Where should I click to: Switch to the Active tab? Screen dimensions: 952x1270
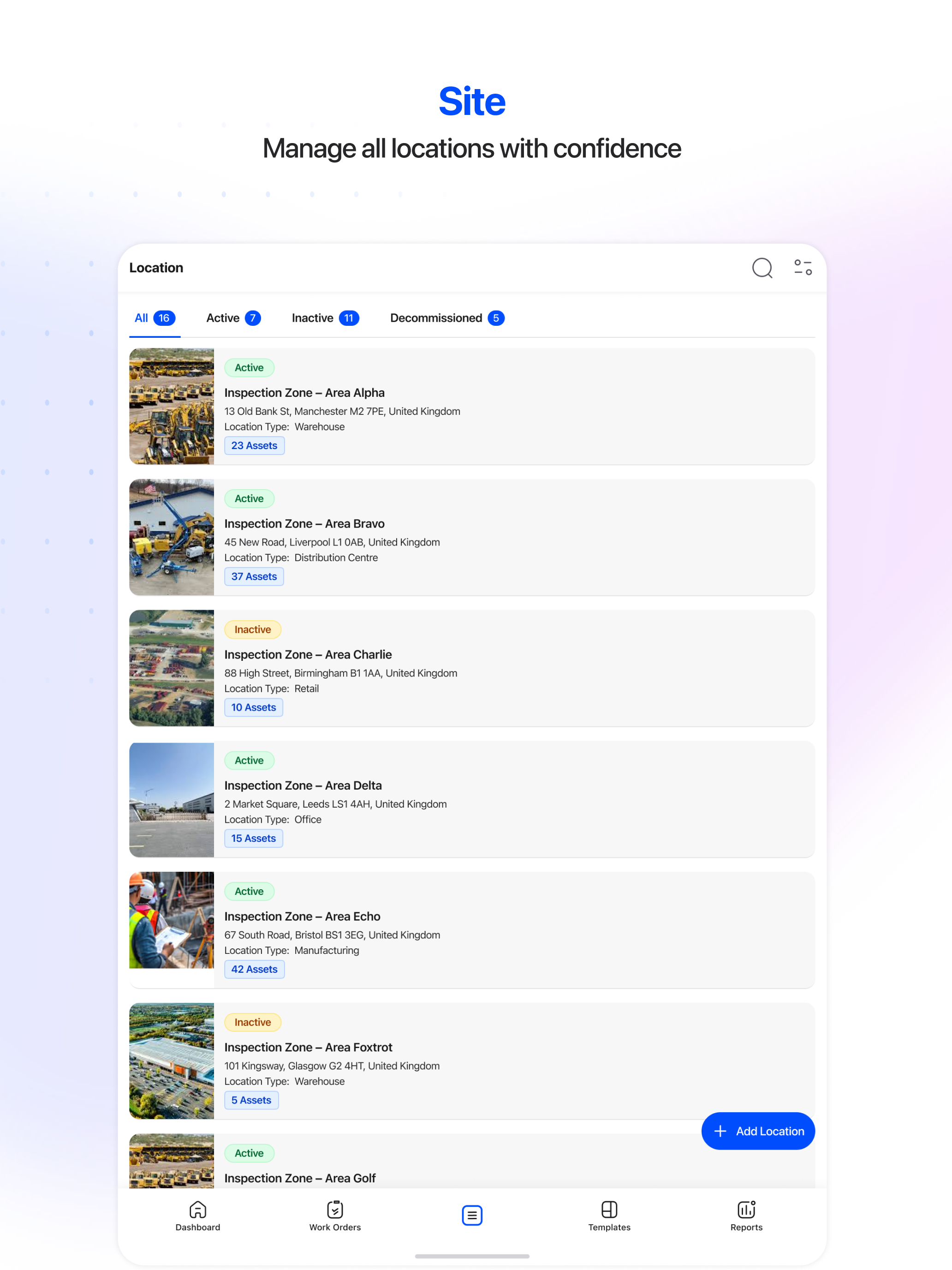[233, 318]
